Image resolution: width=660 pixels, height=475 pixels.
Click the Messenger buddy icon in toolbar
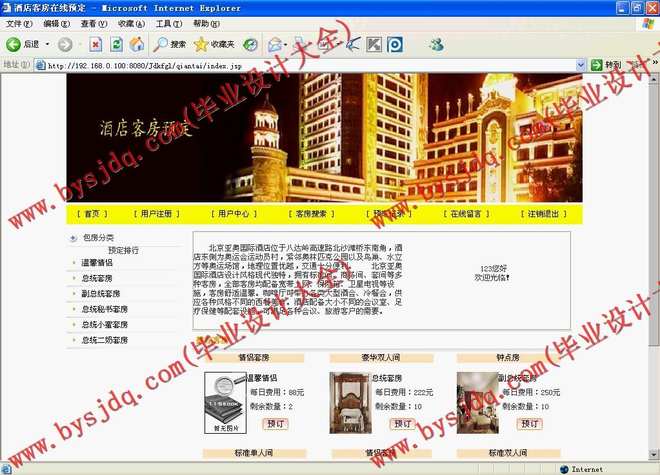[x=436, y=44]
